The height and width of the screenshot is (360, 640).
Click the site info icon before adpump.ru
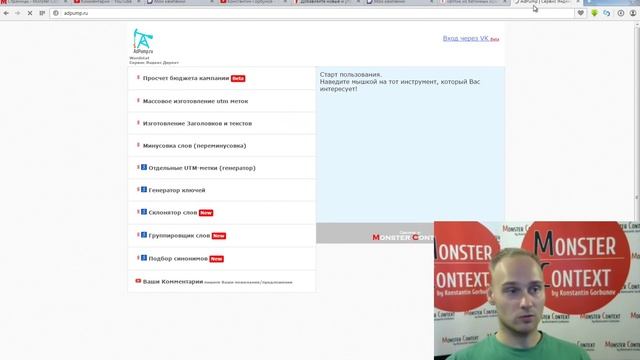pyautogui.click(x=56, y=13)
